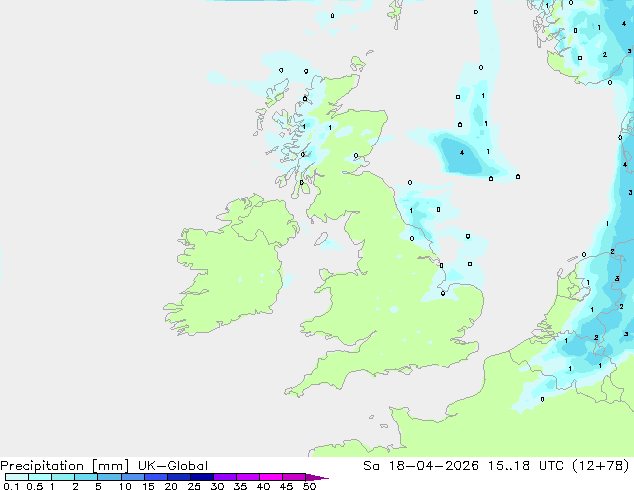Click the "0.5" legend scale label
The height and width of the screenshot is (490, 634).
tap(34, 486)
